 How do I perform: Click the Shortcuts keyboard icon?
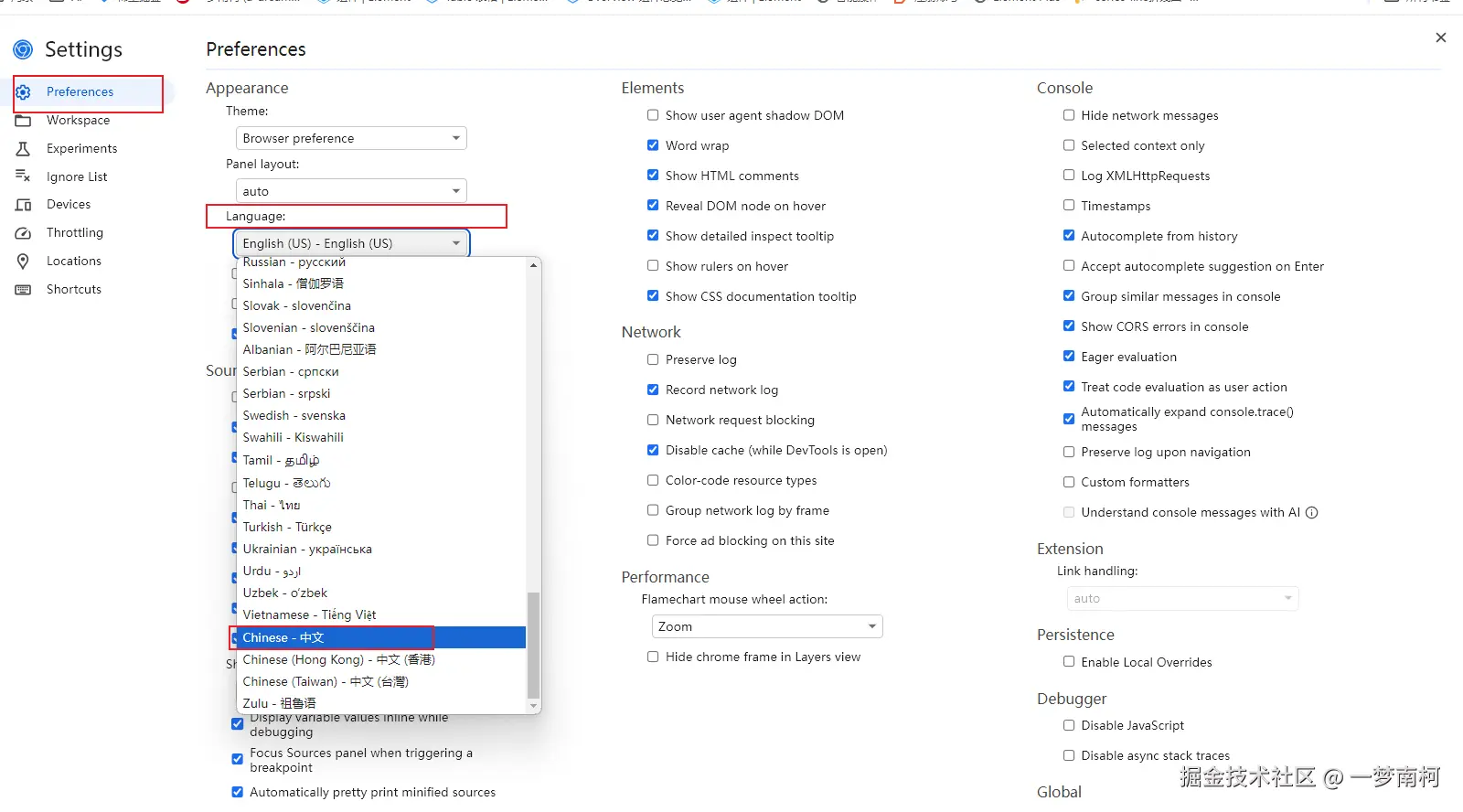coord(24,290)
